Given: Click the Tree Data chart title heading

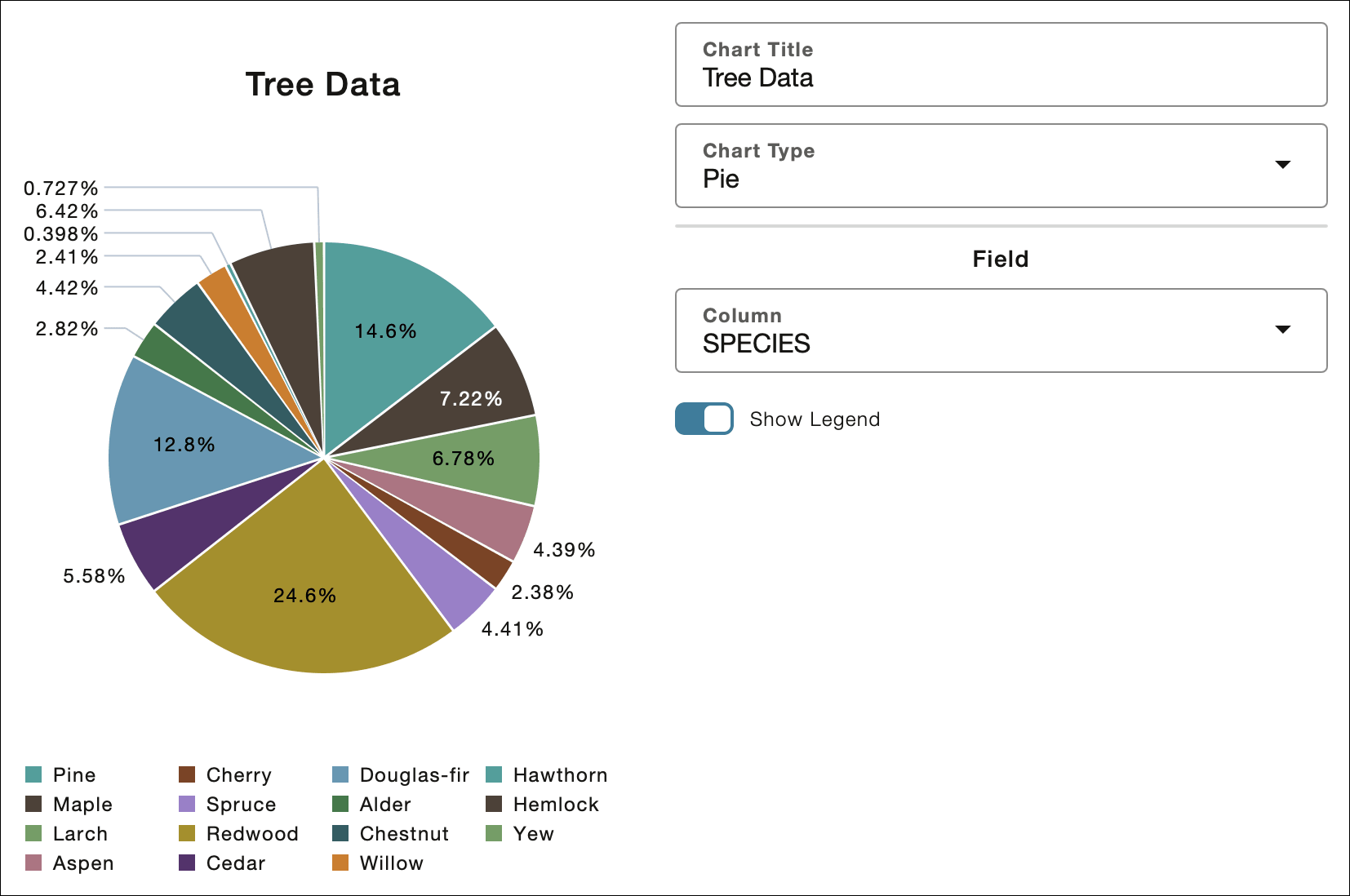Looking at the screenshot, I should click(323, 84).
